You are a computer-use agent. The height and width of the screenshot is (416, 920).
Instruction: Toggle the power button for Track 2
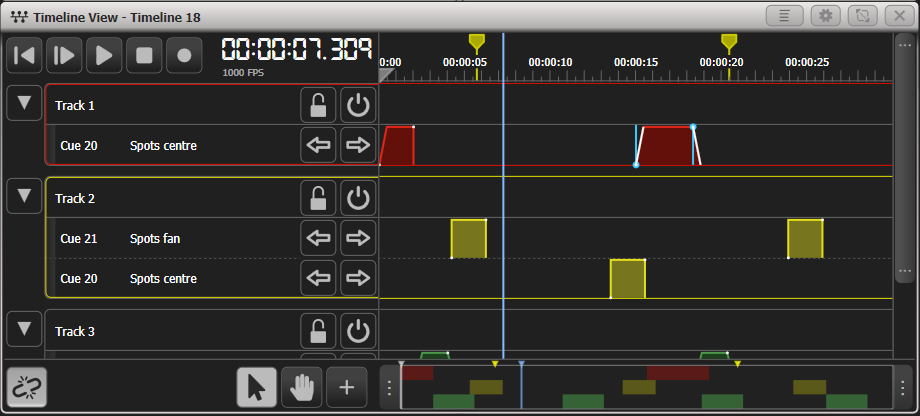(x=358, y=198)
